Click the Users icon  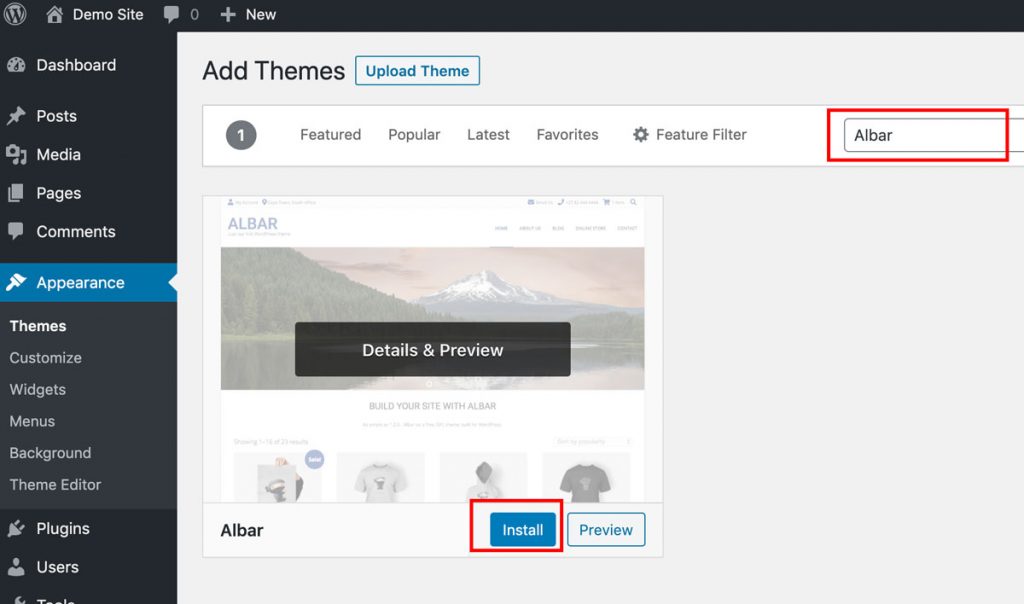(16, 567)
